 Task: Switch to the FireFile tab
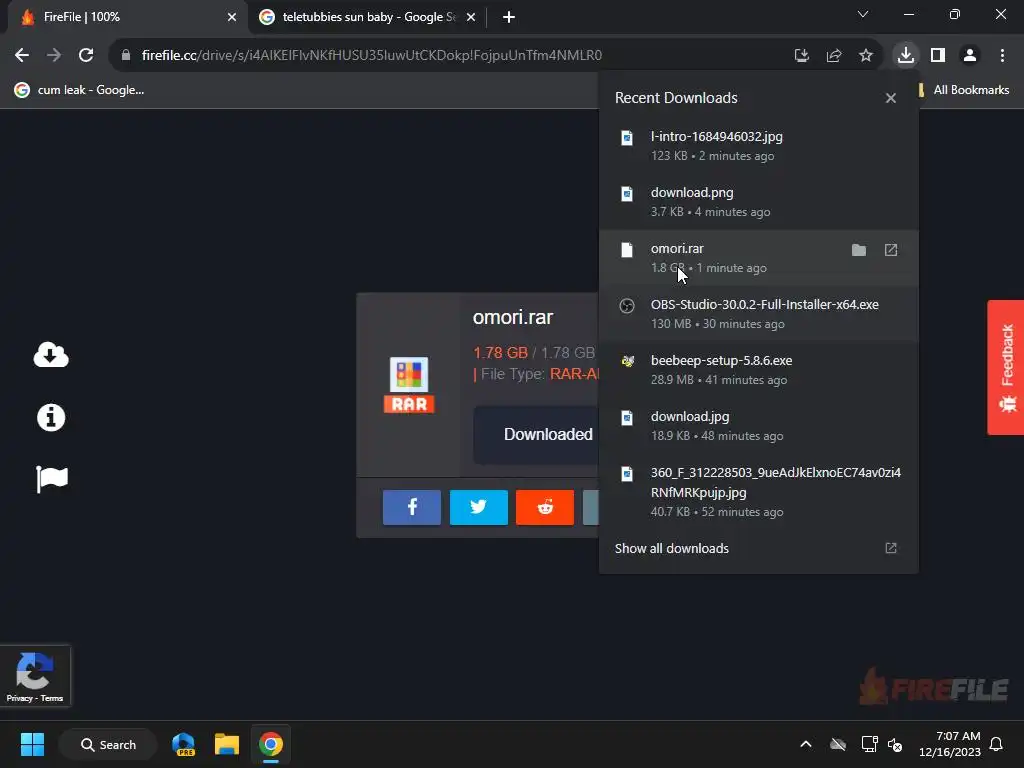point(124,17)
